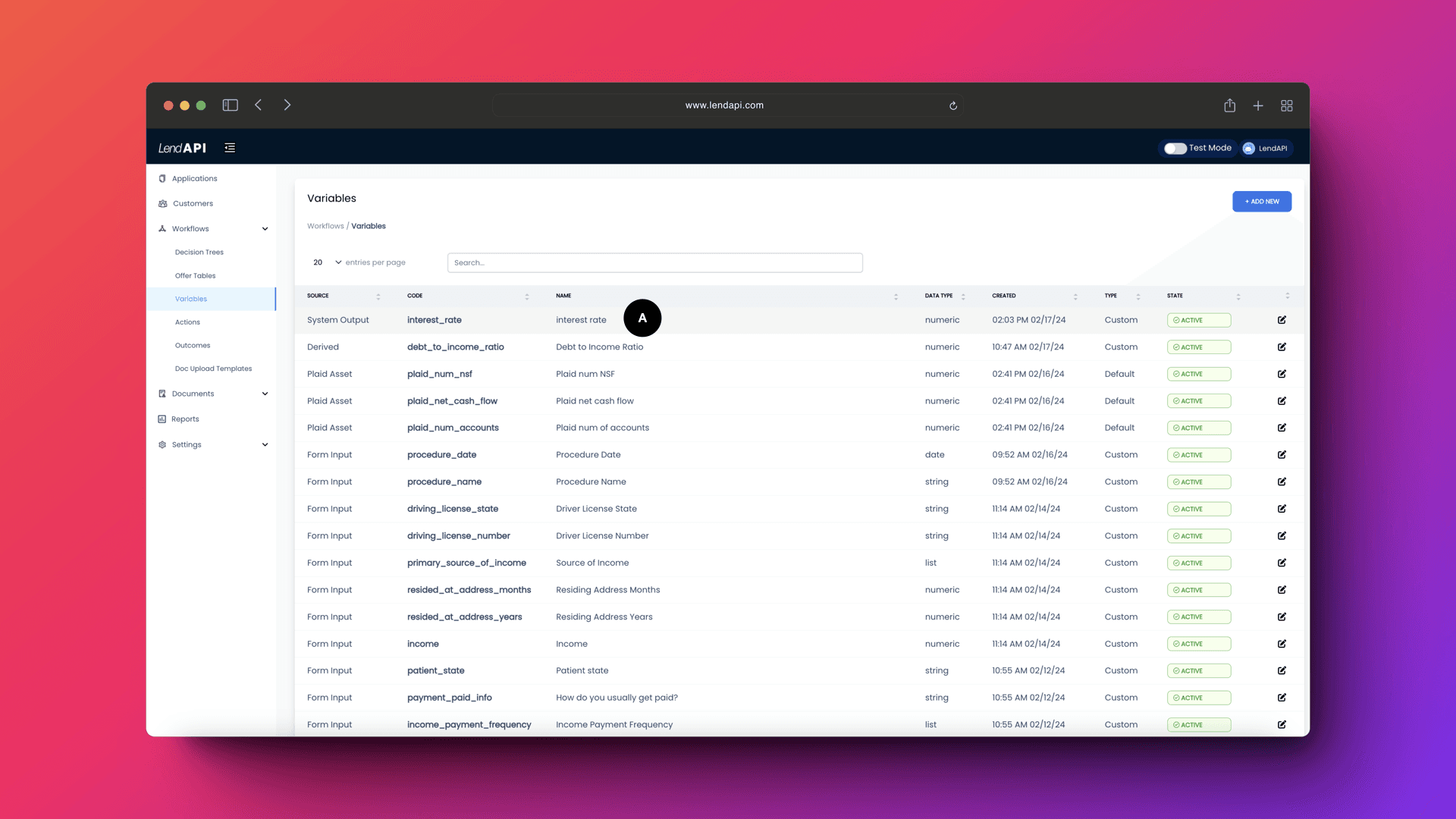Click the edit icon for interest_rate row
This screenshot has width=1456, height=819.
pyautogui.click(x=1282, y=320)
